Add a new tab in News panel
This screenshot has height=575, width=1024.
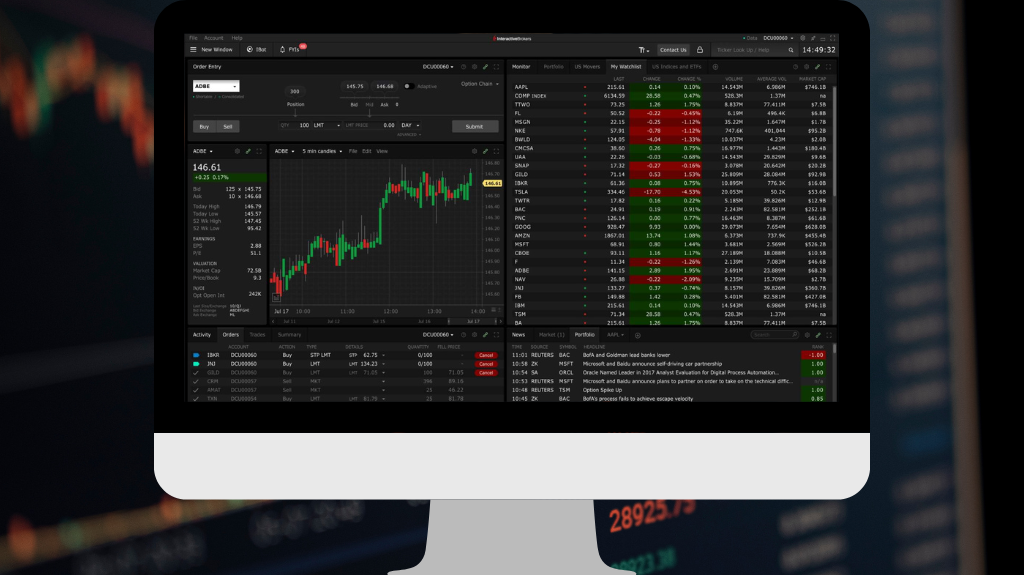(637, 335)
